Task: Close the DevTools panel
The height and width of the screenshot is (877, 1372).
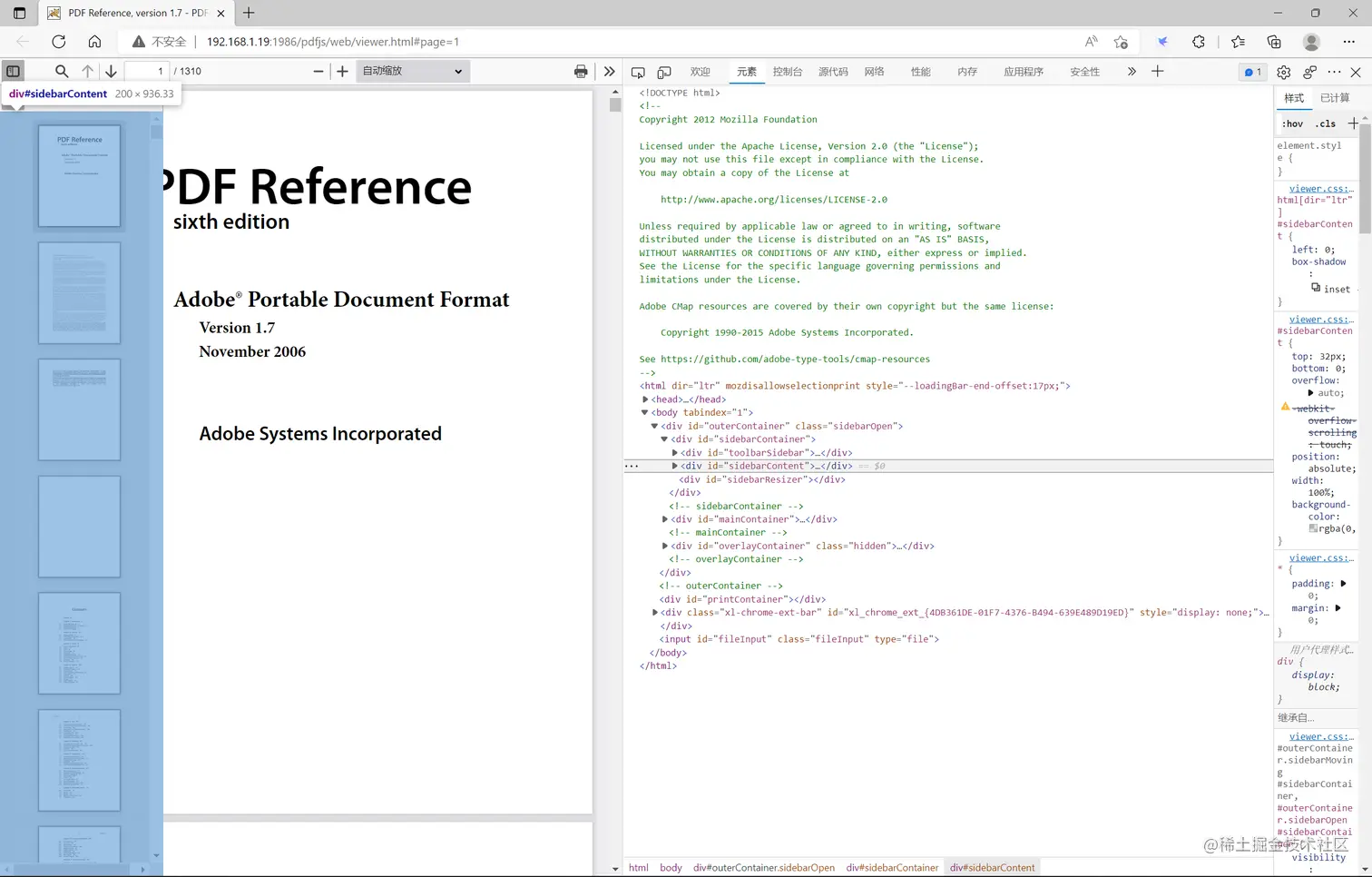Action: pos(1356,72)
